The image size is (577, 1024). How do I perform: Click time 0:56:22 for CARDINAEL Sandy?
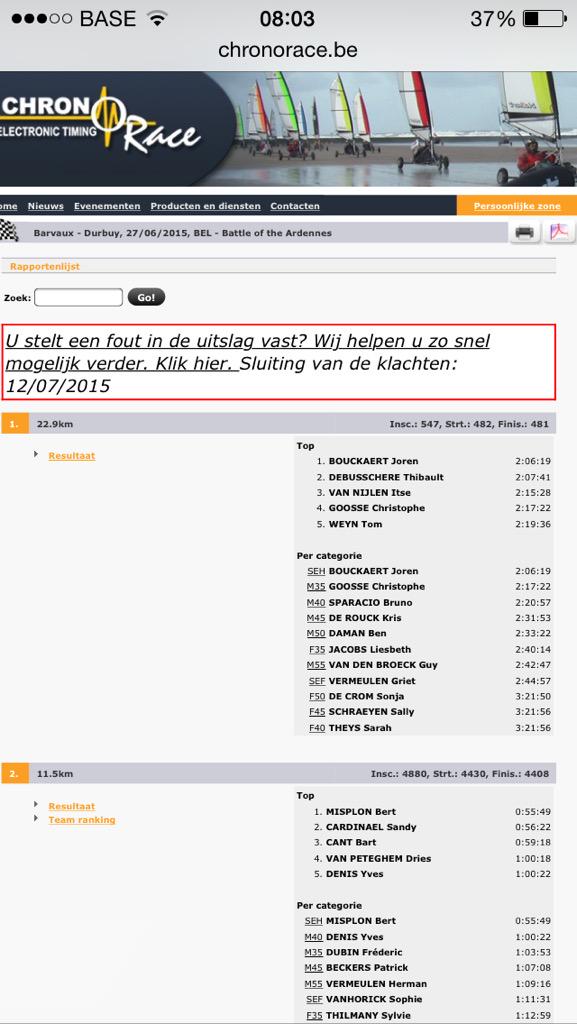[533, 827]
